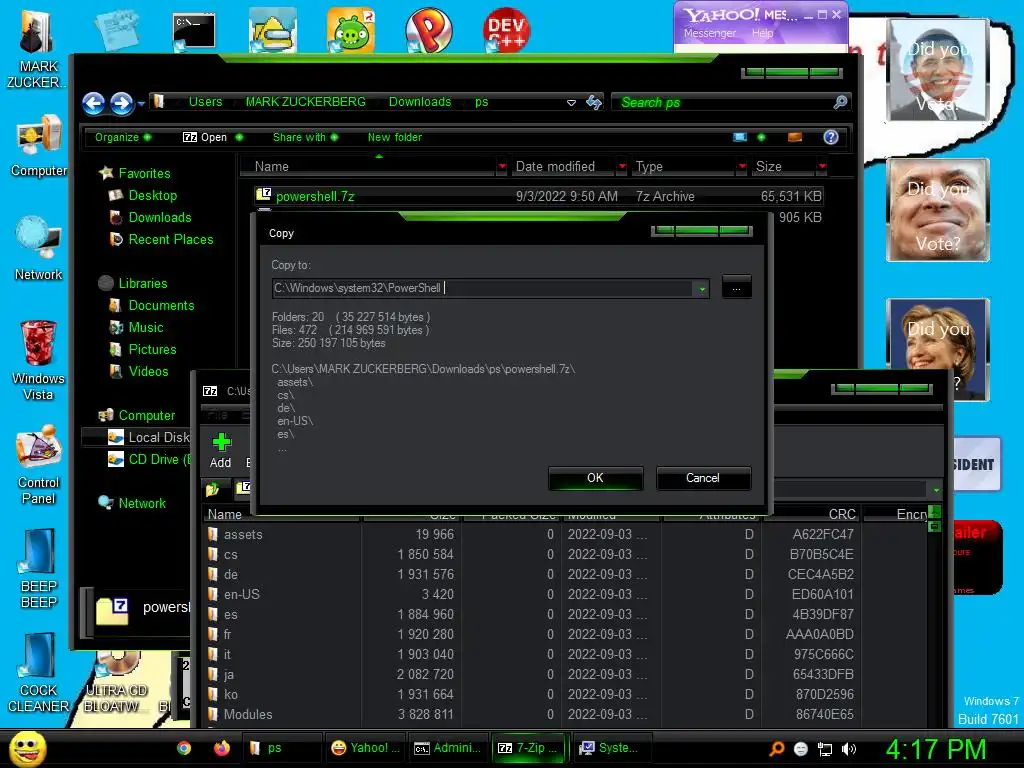Launch Firefox from the taskbar
This screenshot has height=768, width=1024.
click(x=222, y=748)
